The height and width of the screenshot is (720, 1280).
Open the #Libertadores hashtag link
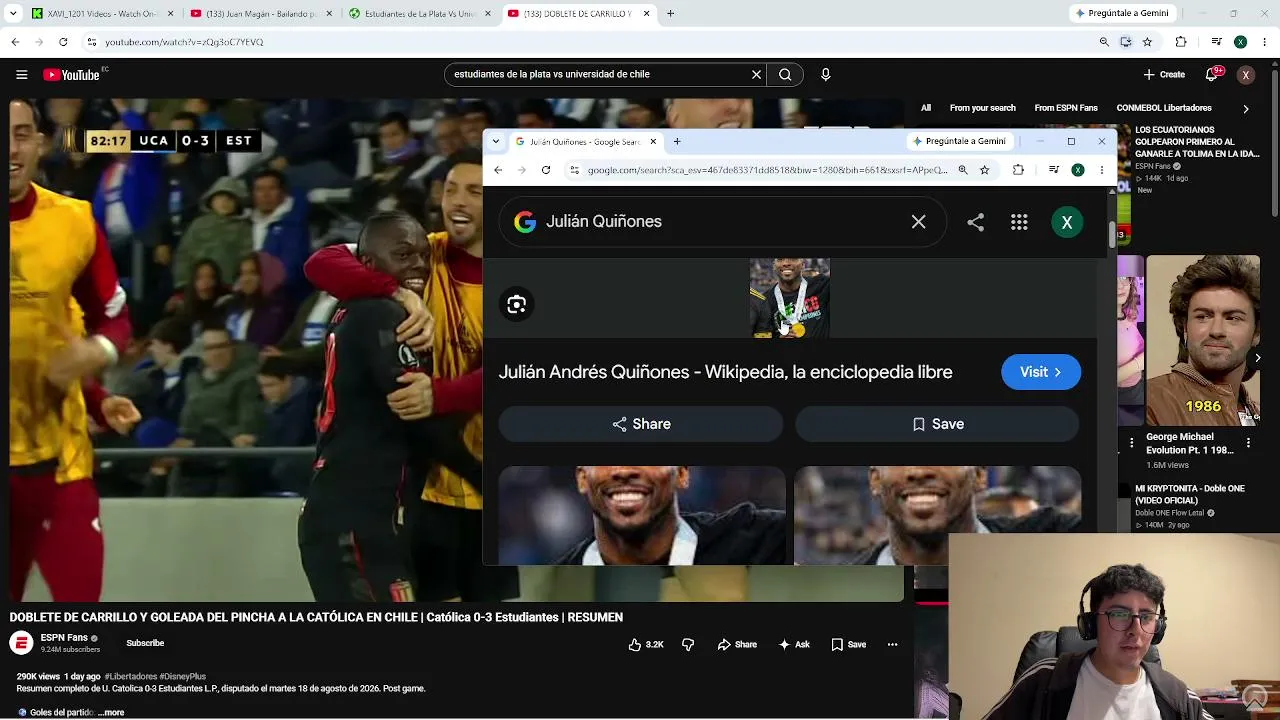click(130, 677)
